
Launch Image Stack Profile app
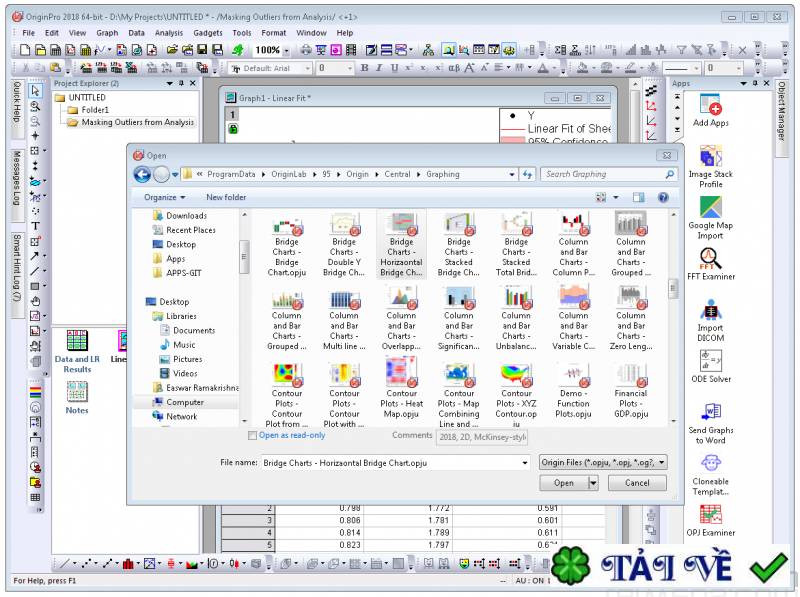(x=711, y=166)
